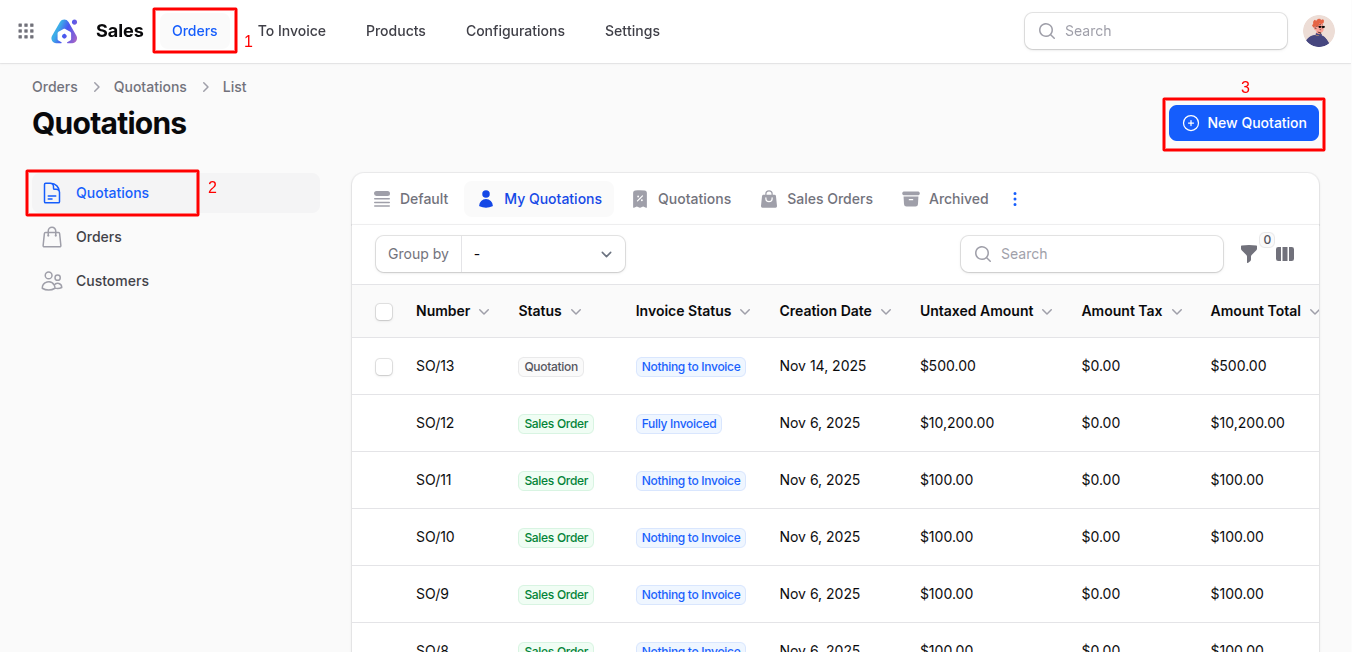This screenshot has height=652, width=1352.
Task: Open the apps grid launcher icon
Action: 26,31
